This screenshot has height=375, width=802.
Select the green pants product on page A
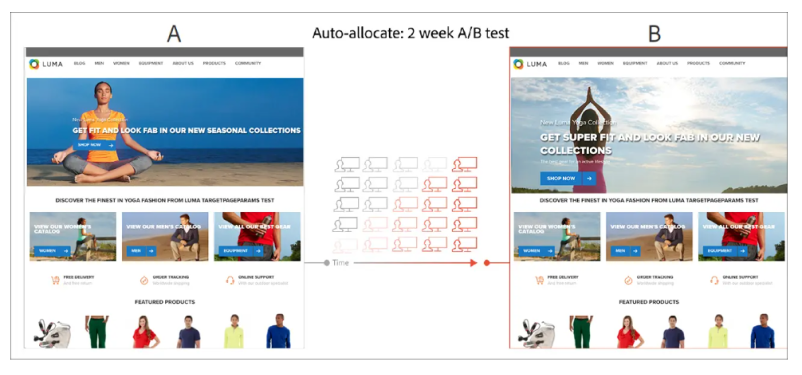[x=97, y=332]
